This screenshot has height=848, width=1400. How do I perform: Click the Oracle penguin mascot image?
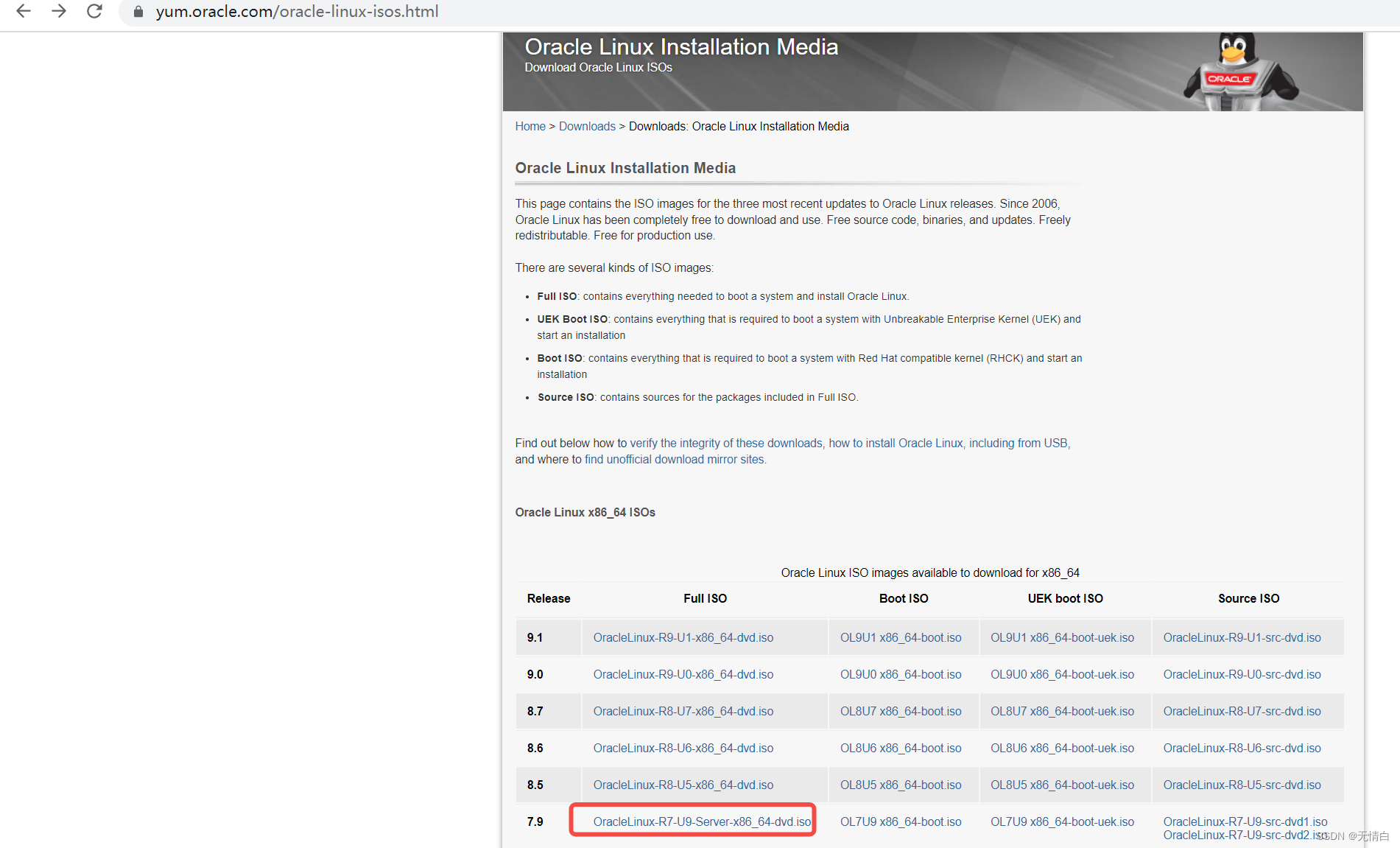1241,71
